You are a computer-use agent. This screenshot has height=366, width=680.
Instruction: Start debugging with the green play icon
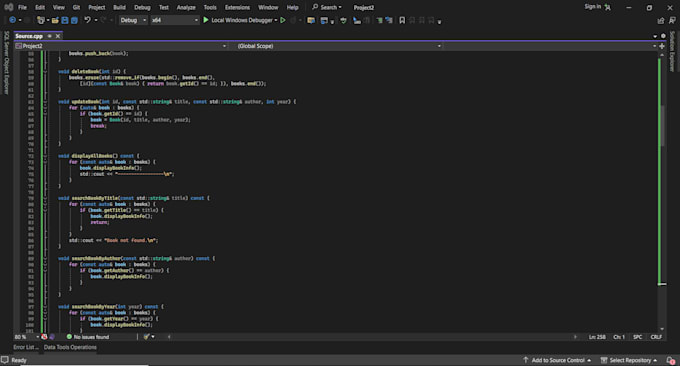pyautogui.click(x=206, y=20)
